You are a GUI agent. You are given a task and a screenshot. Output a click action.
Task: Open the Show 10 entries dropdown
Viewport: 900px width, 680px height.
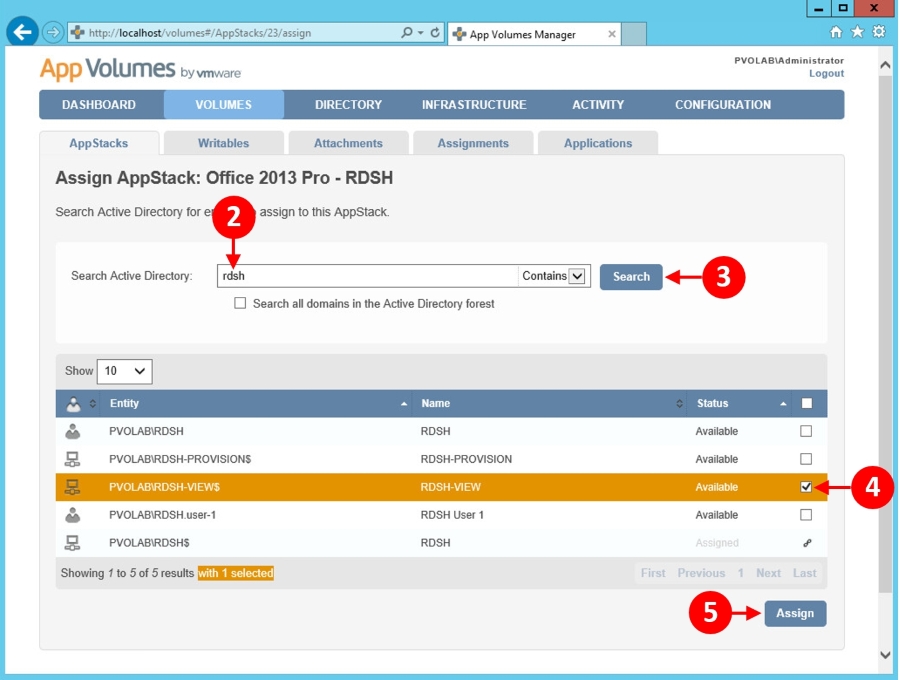[125, 371]
